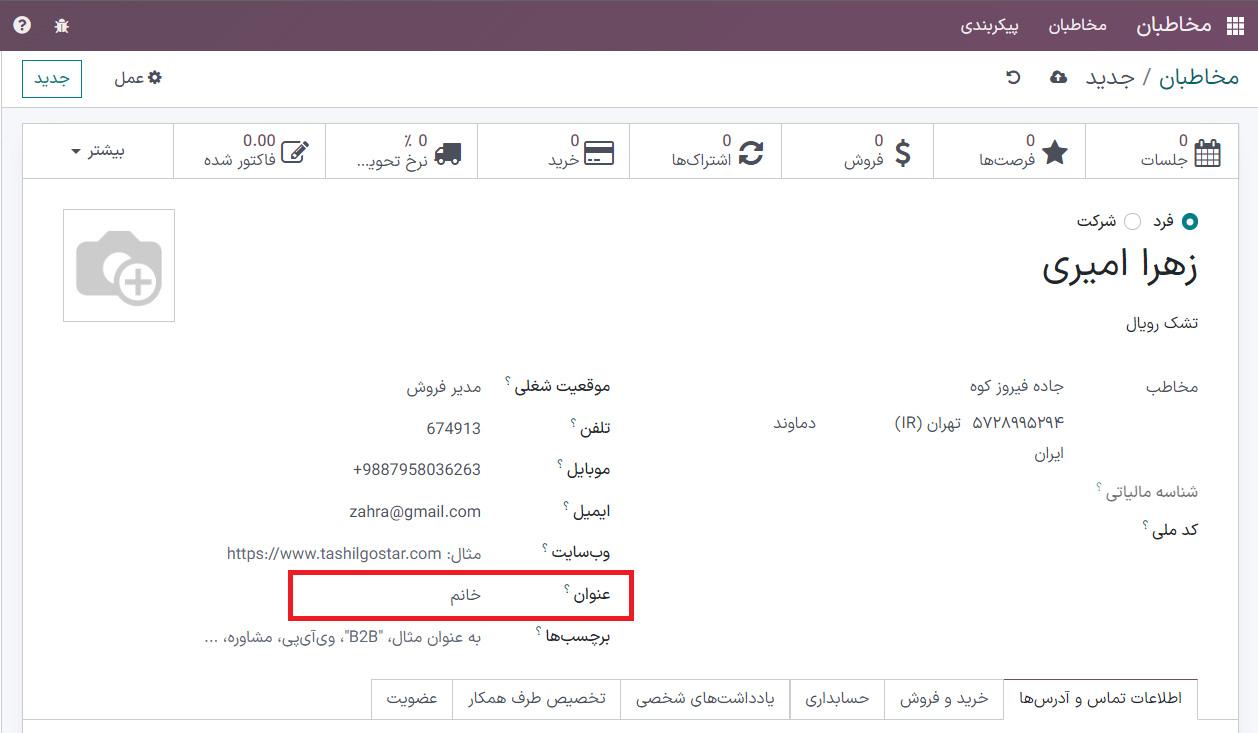Switch to the حسابداری accounting tab

837,699
